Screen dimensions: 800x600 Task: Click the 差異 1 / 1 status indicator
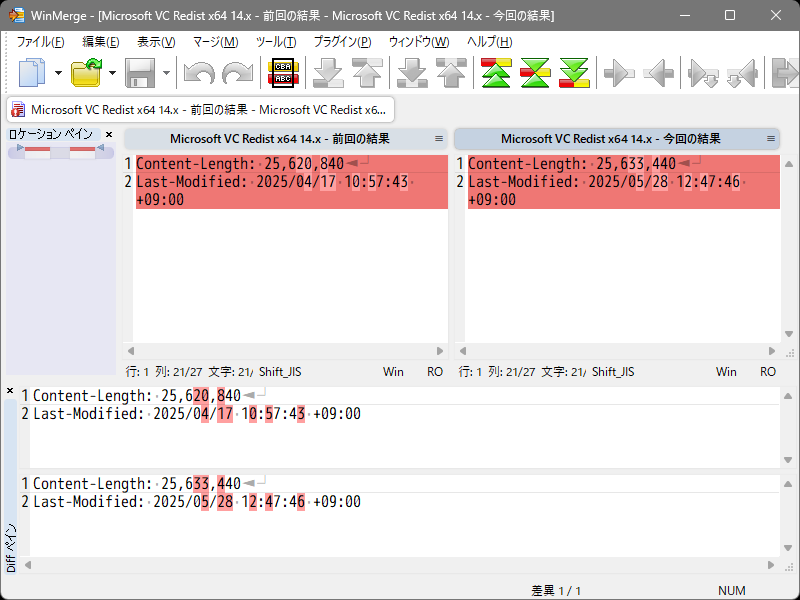point(556,591)
